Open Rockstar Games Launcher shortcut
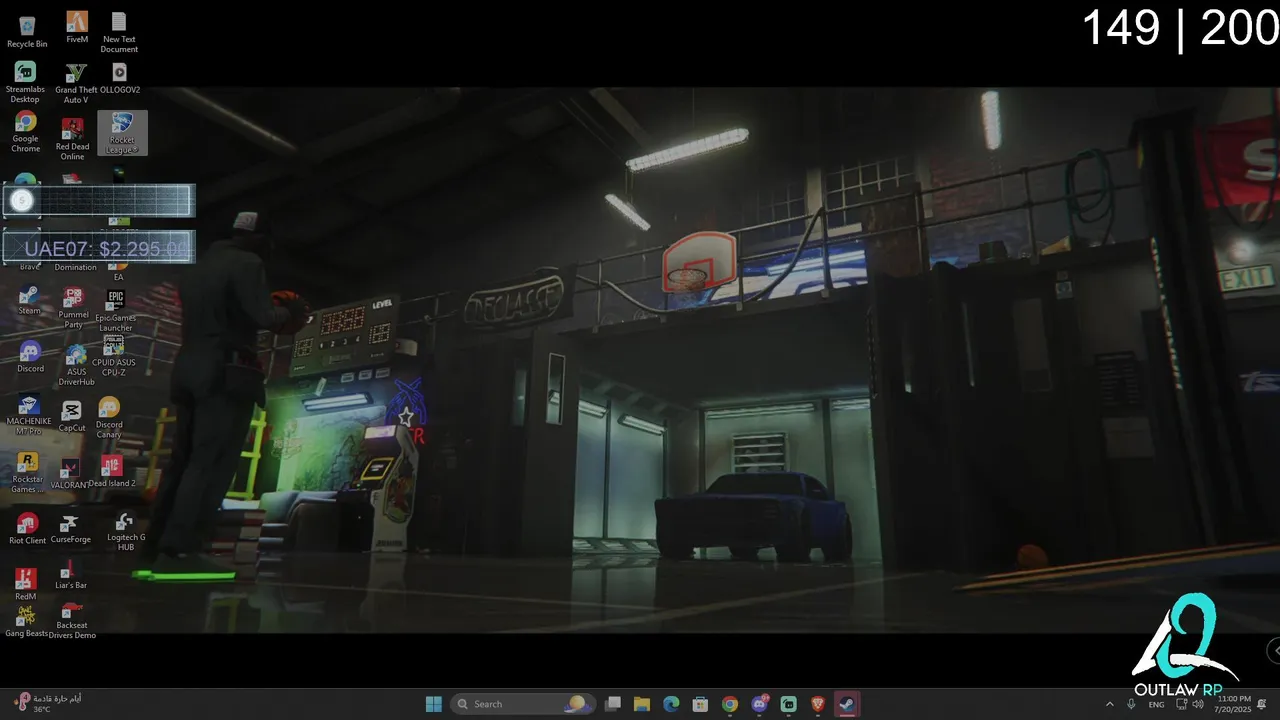Screen dimensions: 1280x720 click(28, 473)
